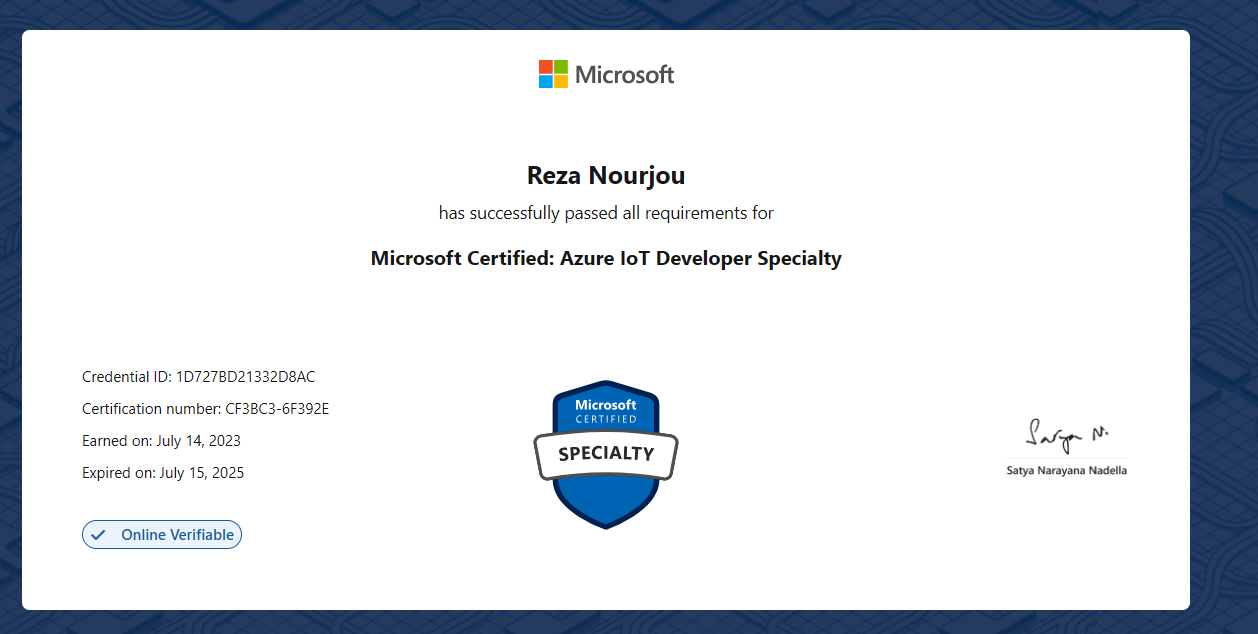Click the Online Verifiable button
The width and height of the screenshot is (1258, 634).
162,535
